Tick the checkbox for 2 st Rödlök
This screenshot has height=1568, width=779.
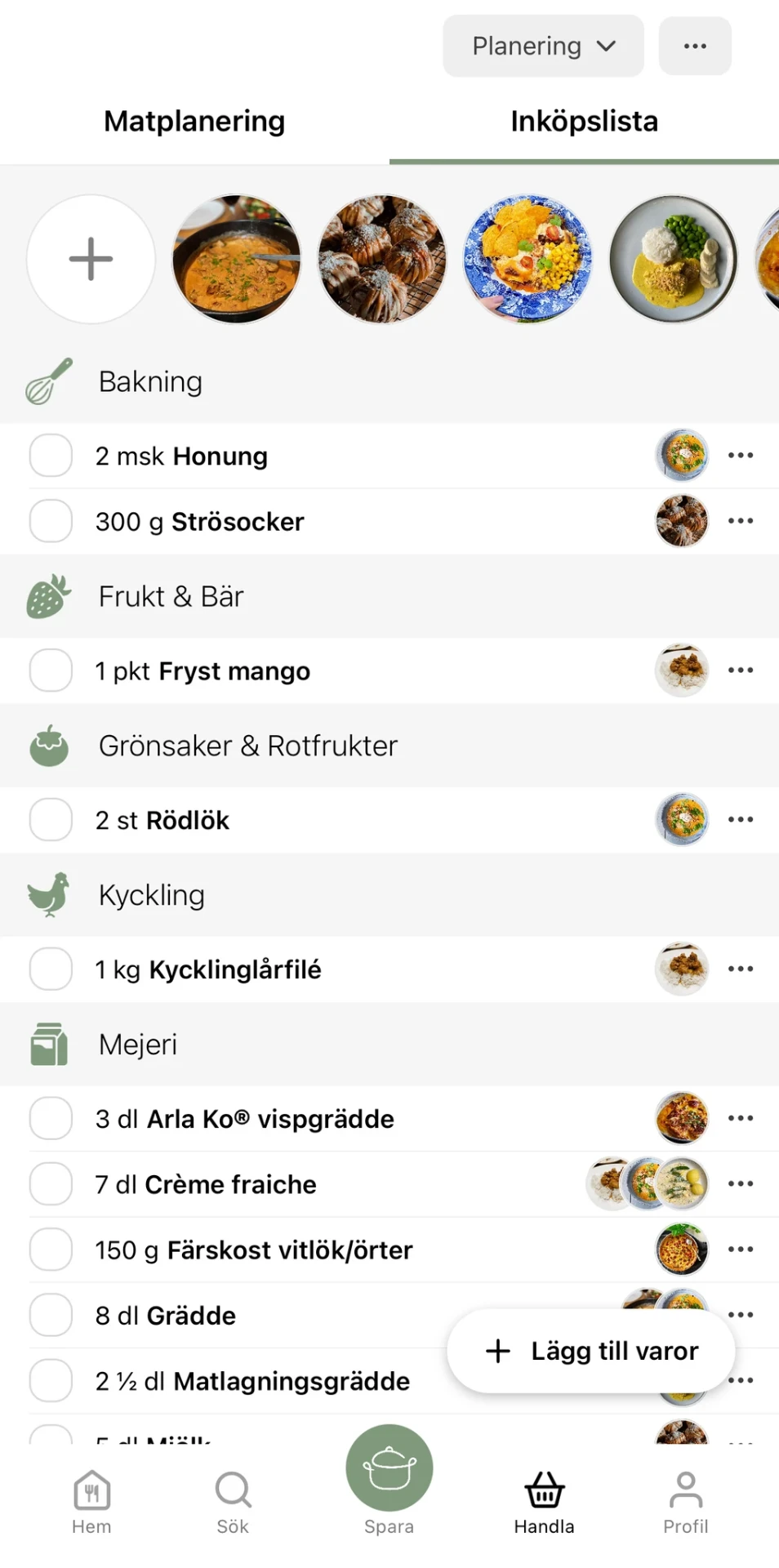point(50,820)
